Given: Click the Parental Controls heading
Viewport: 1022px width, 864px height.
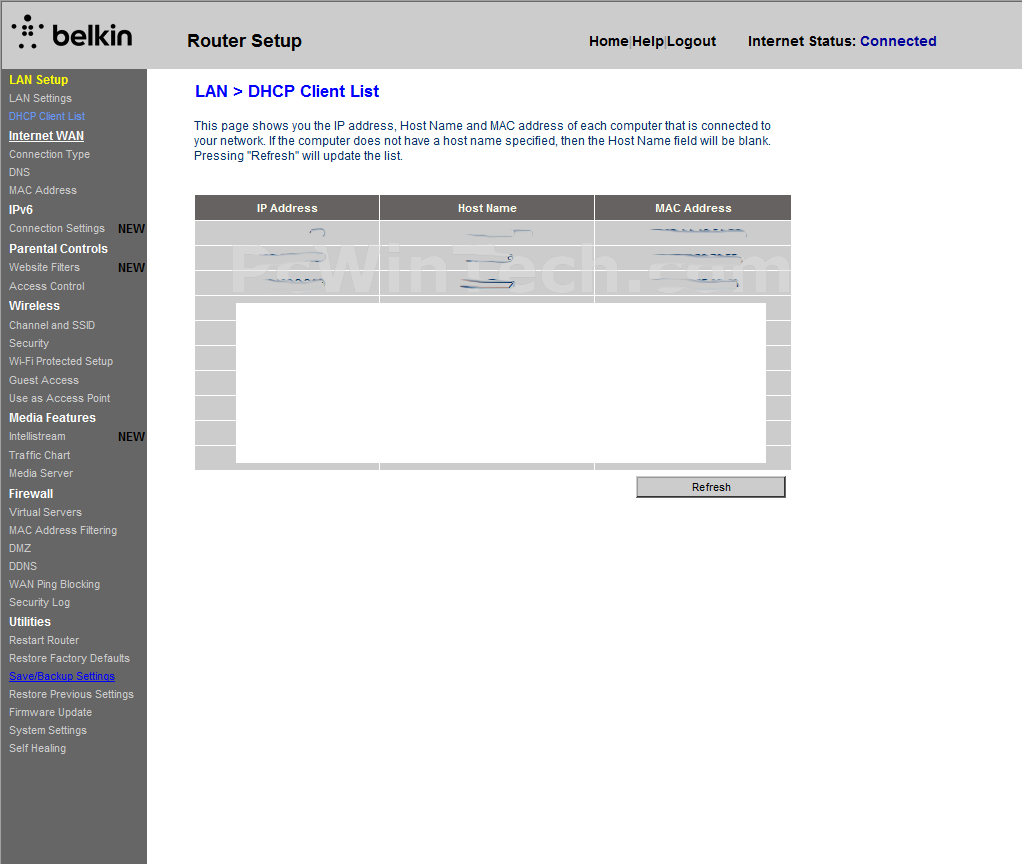Looking at the screenshot, I should point(58,248).
